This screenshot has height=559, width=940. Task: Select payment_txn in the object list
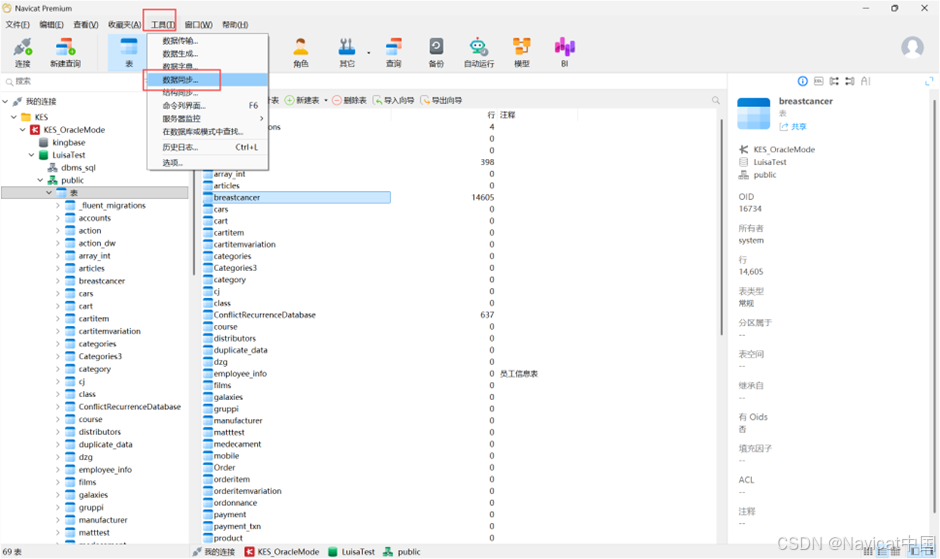237,526
